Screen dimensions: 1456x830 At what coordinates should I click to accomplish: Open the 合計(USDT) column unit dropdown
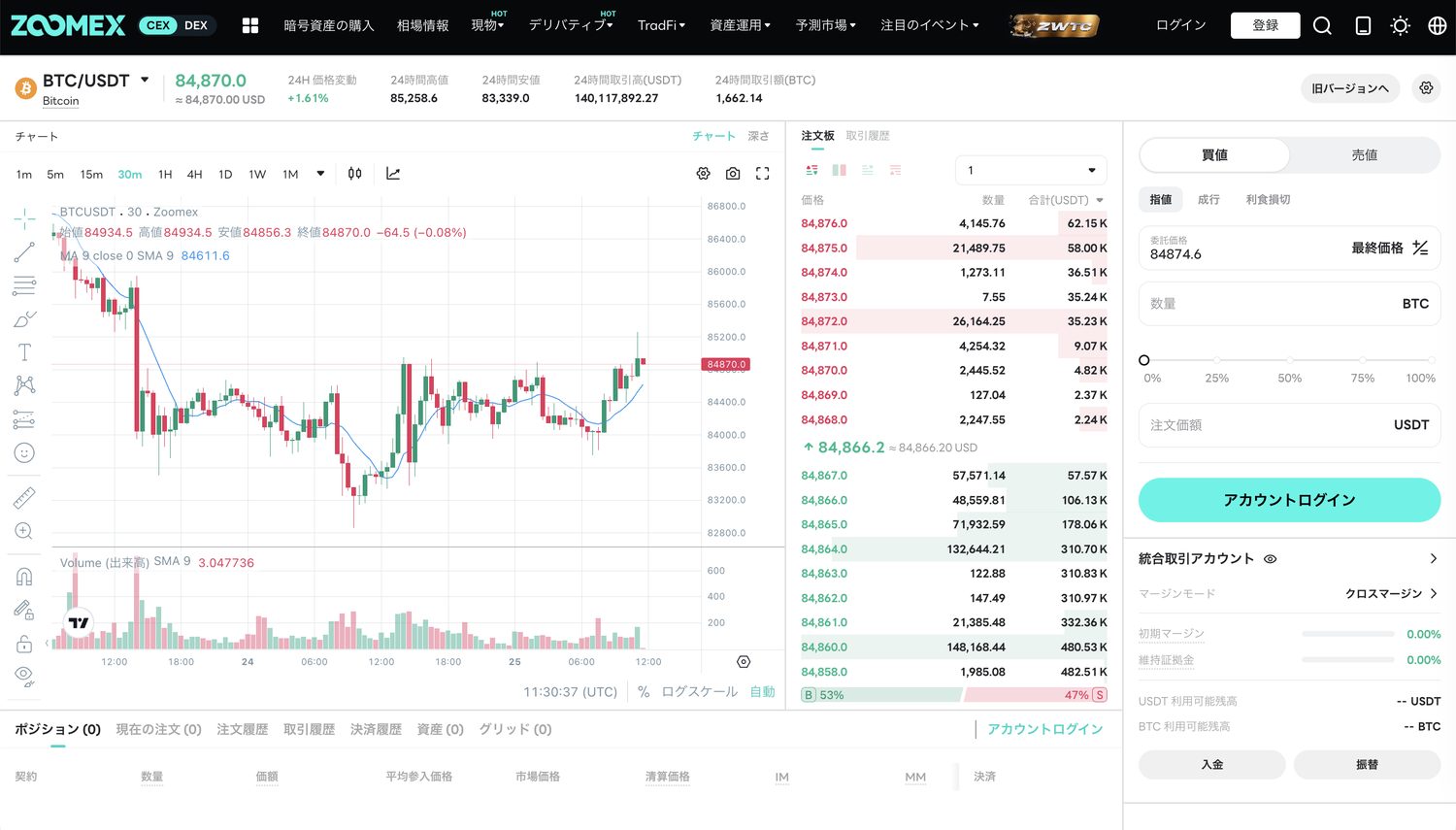1100,200
